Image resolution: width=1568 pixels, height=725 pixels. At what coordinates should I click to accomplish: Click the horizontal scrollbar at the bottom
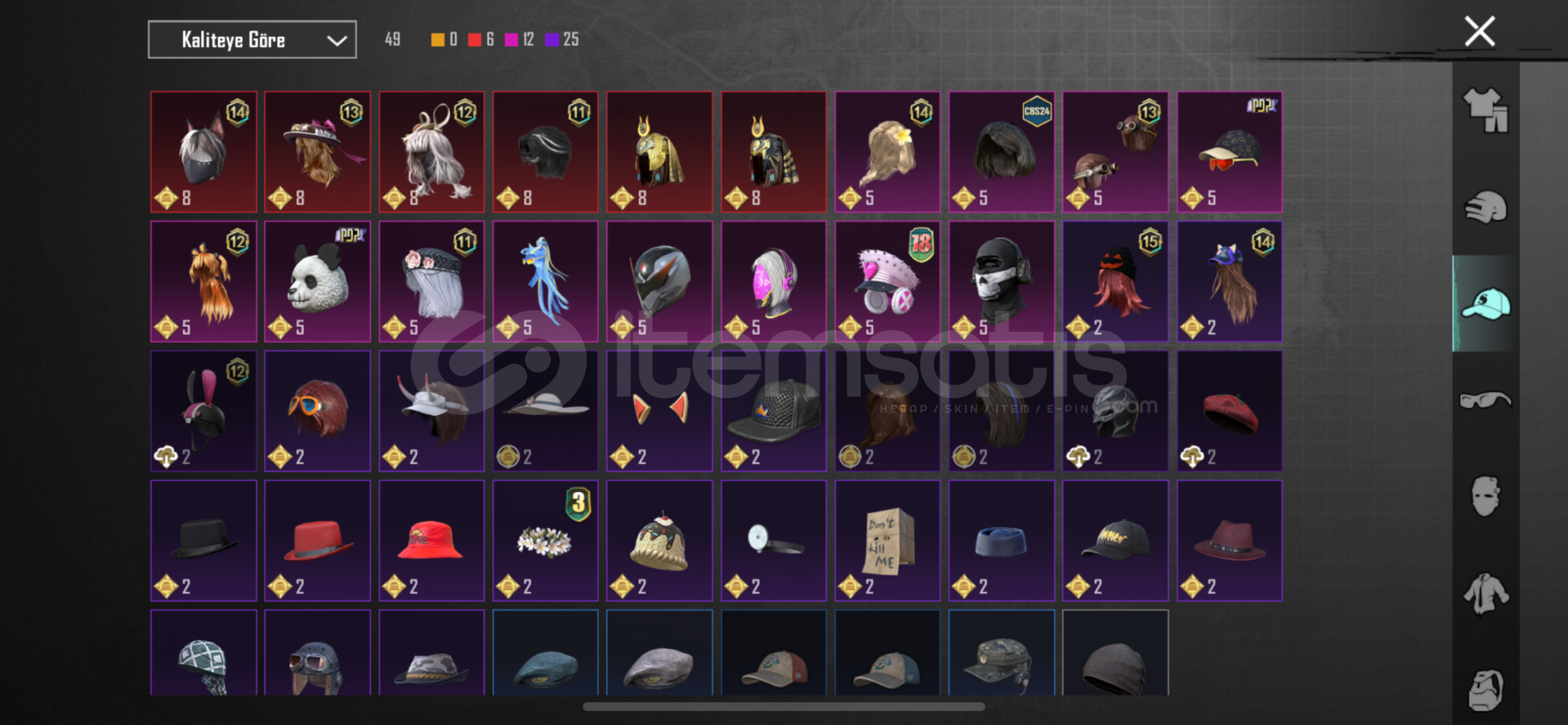click(x=784, y=706)
